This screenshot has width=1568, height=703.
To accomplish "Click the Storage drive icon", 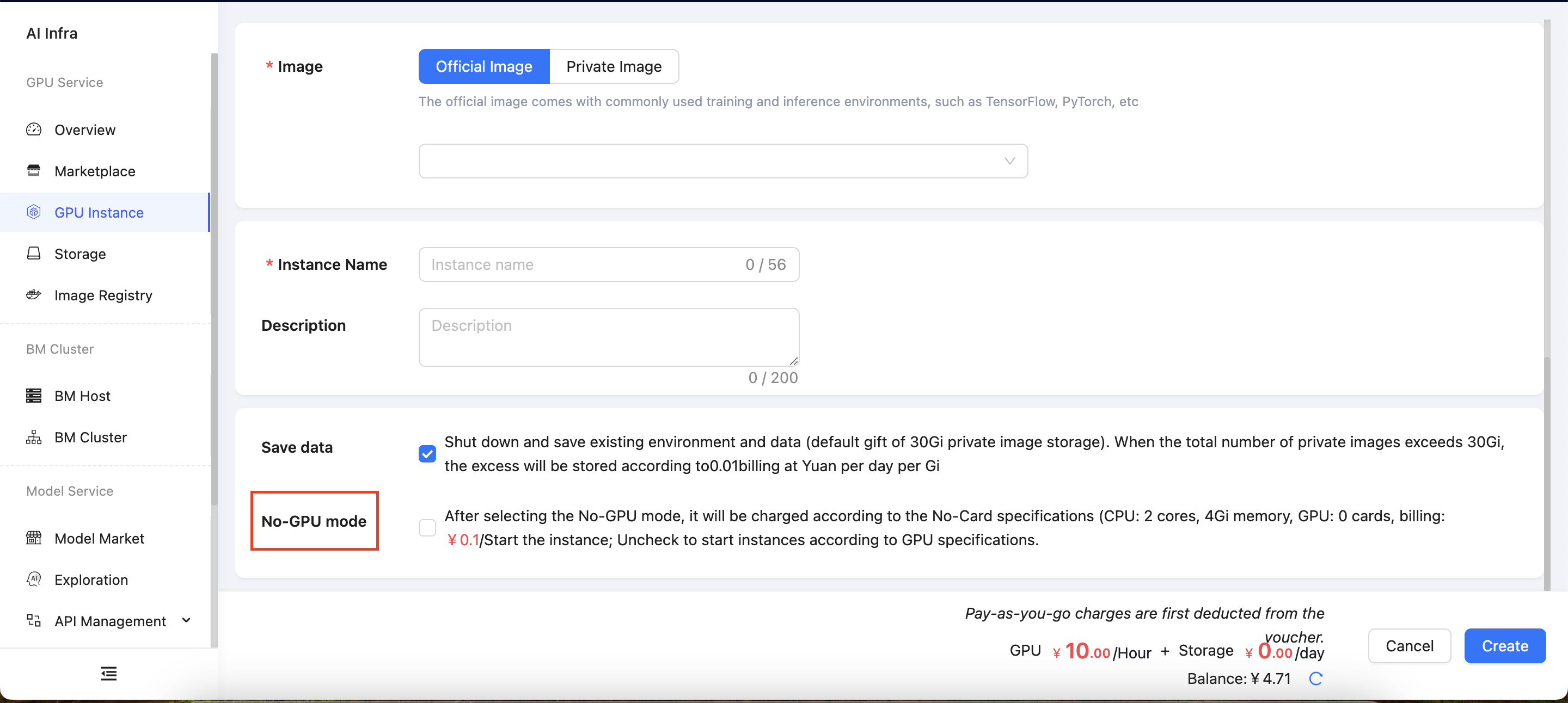I will pyautogui.click(x=33, y=254).
